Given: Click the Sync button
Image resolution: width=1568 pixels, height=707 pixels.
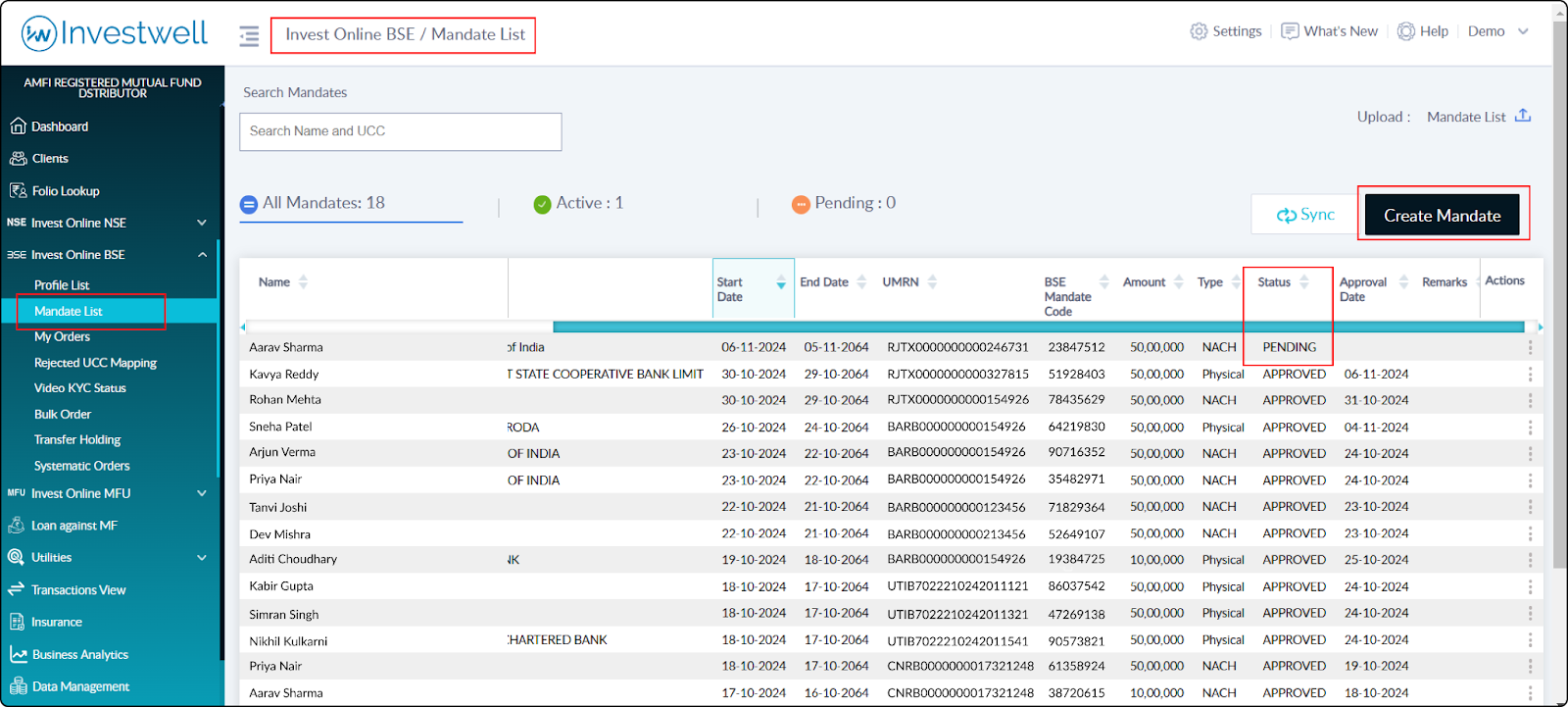Looking at the screenshot, I should (1304, 215).
